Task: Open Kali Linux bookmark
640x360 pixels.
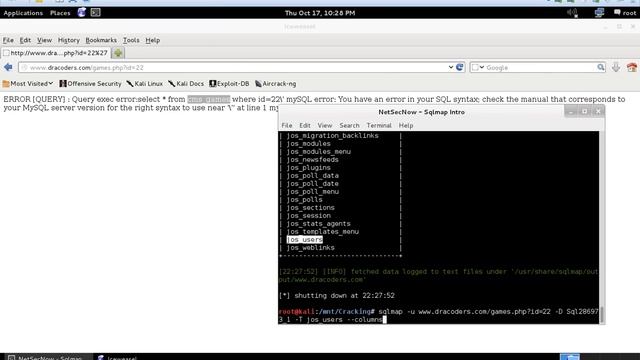Action: click(144, 84)
